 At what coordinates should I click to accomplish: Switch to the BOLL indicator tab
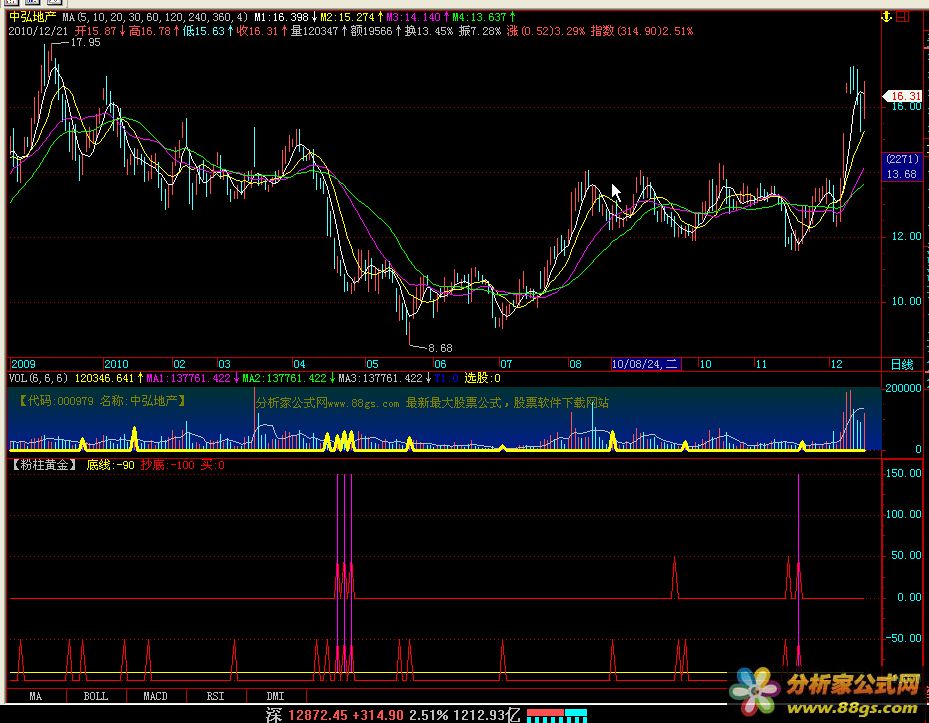coord(96,696)
